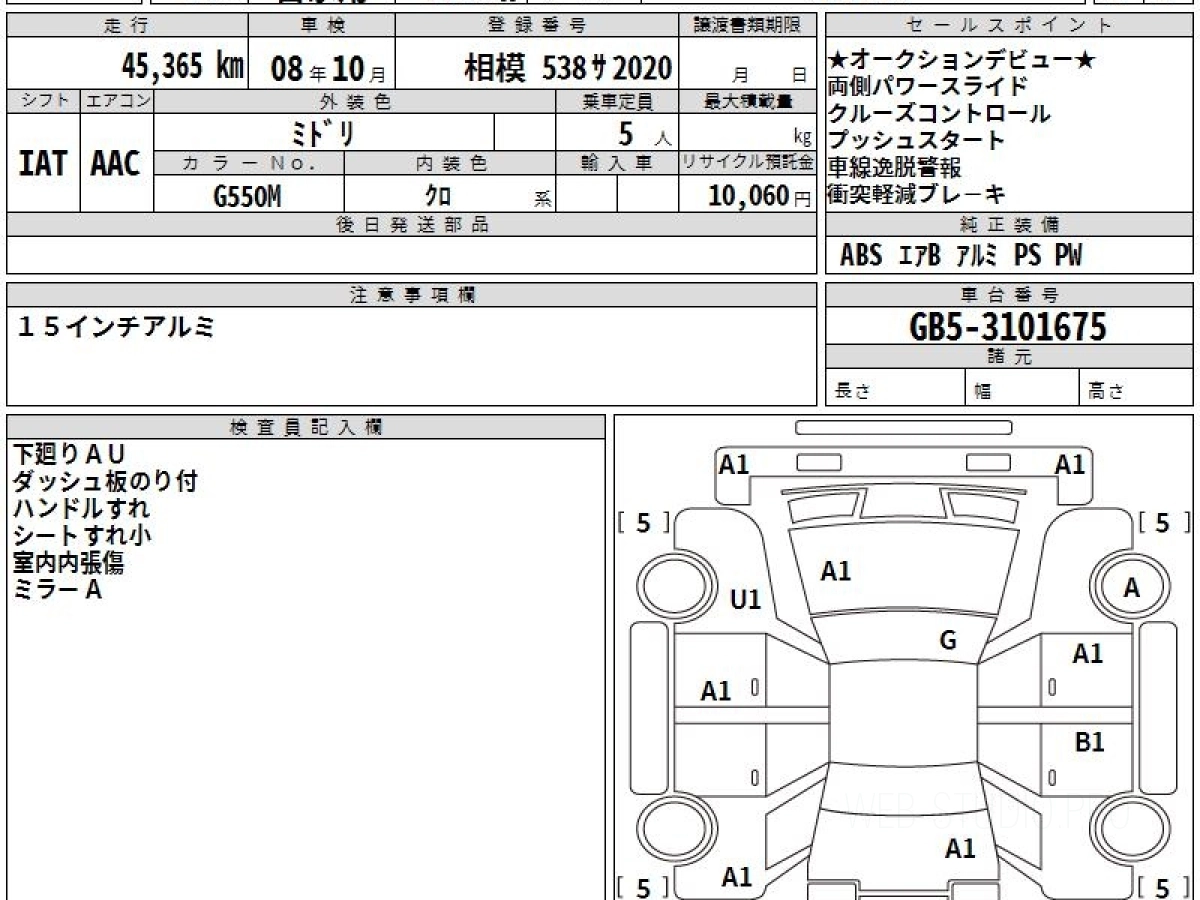
Task: Select chassis number GB5-3101675
Action: 1008,326
